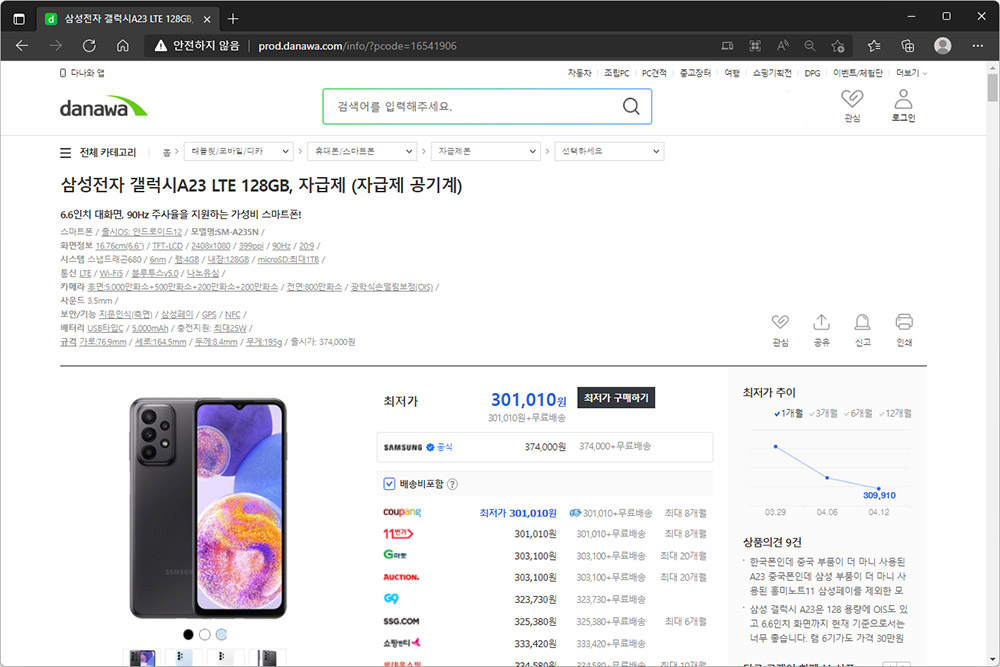Open the favorites list icon
Viewport: 1000px width, 667px height.
pyautogui.click(x=874, y=46)
